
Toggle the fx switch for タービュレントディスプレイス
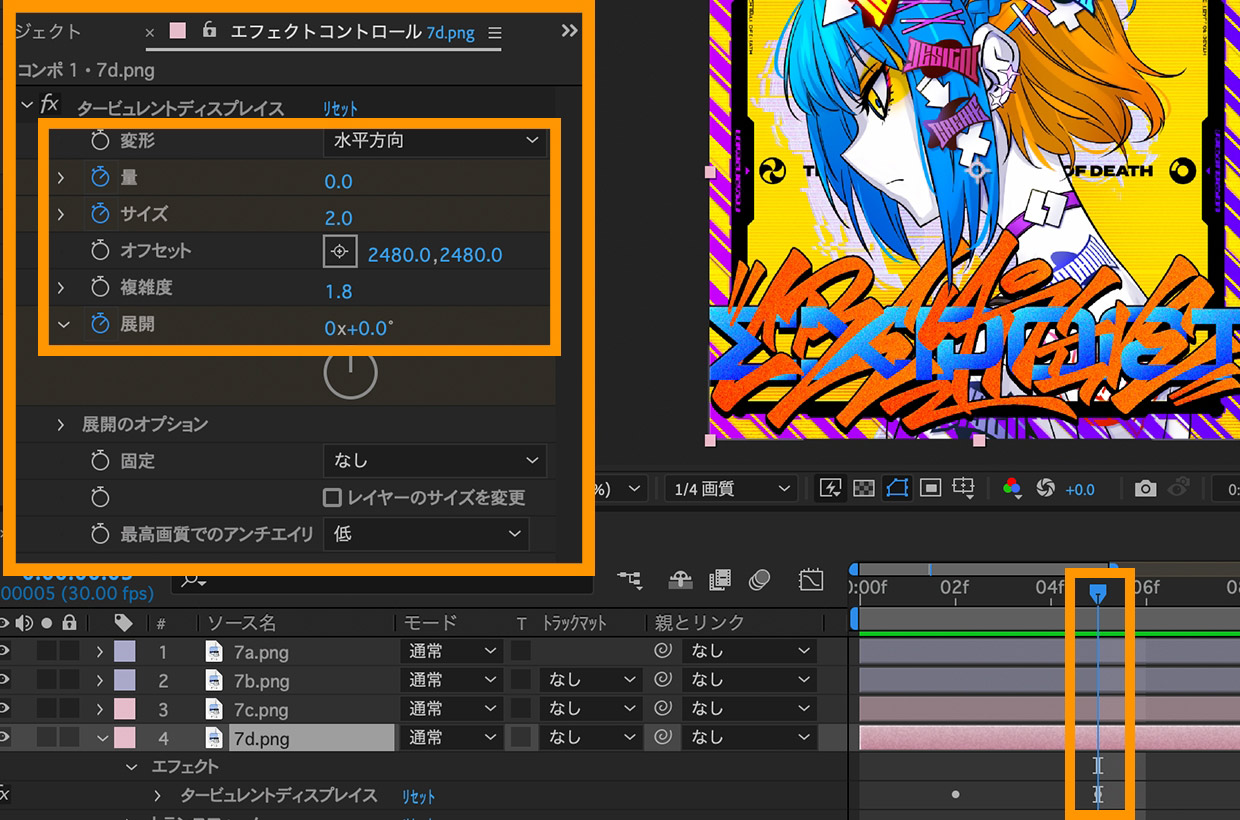(50, 104)
